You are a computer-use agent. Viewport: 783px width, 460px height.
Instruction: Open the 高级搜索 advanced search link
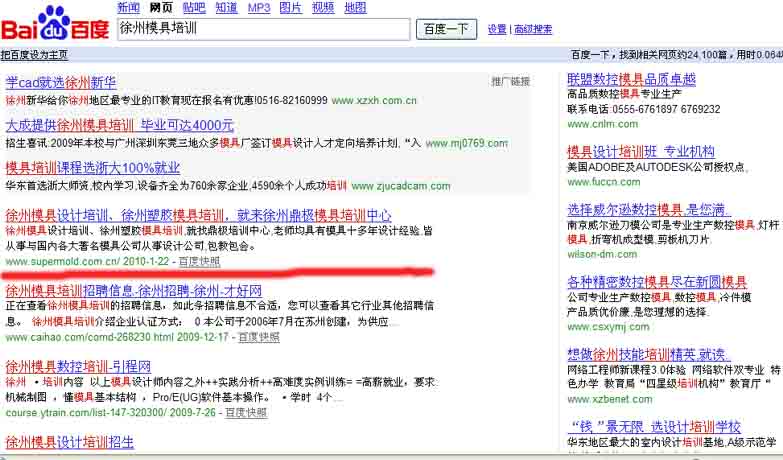coord(533,29)
